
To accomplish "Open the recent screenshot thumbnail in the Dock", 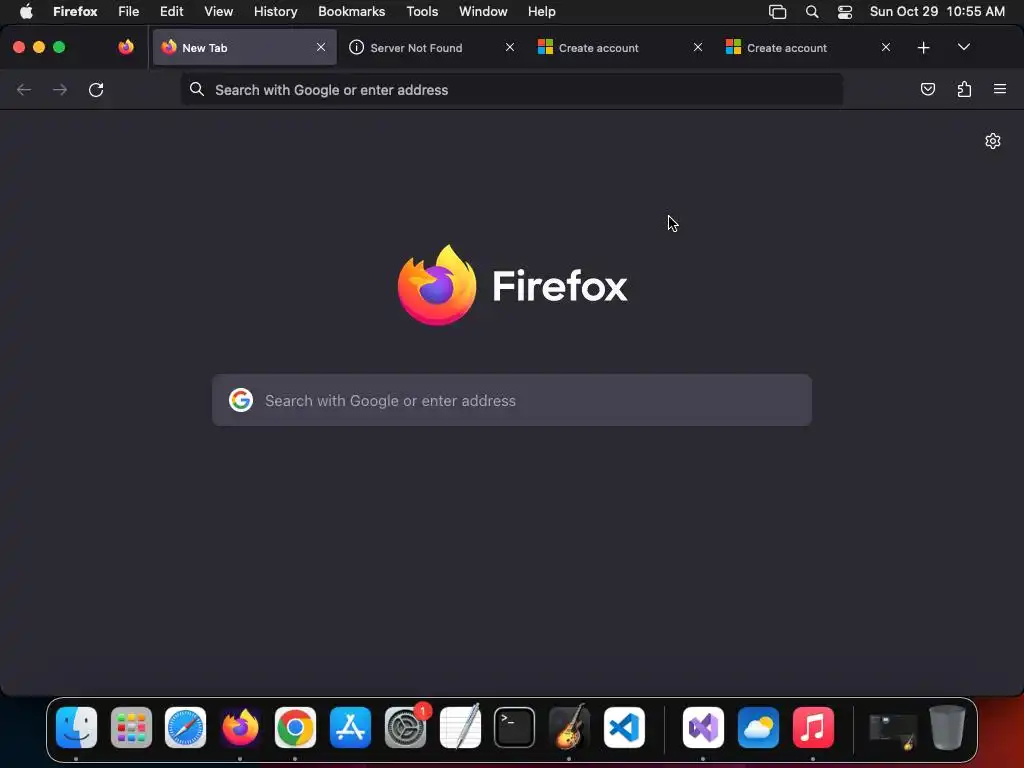I will (x=892, y=730).
